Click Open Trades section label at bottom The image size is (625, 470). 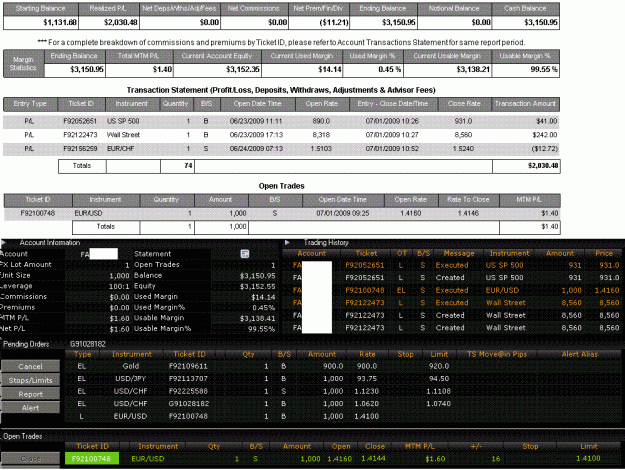[x=23, y=436]
